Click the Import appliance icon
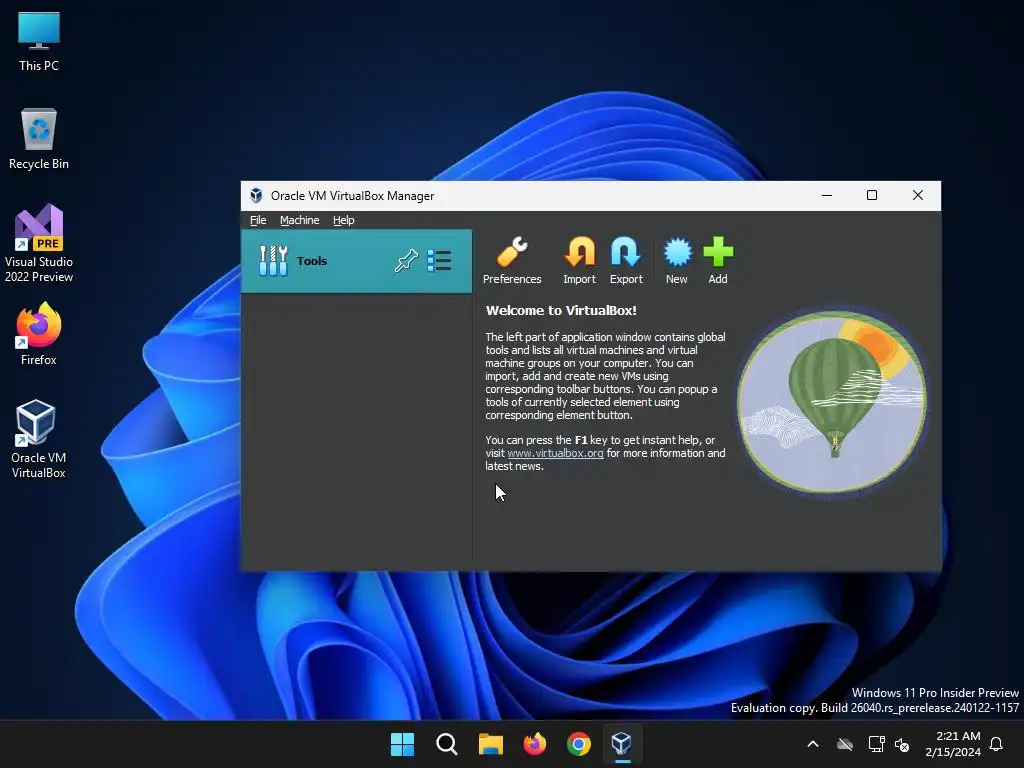 [579, 261]
